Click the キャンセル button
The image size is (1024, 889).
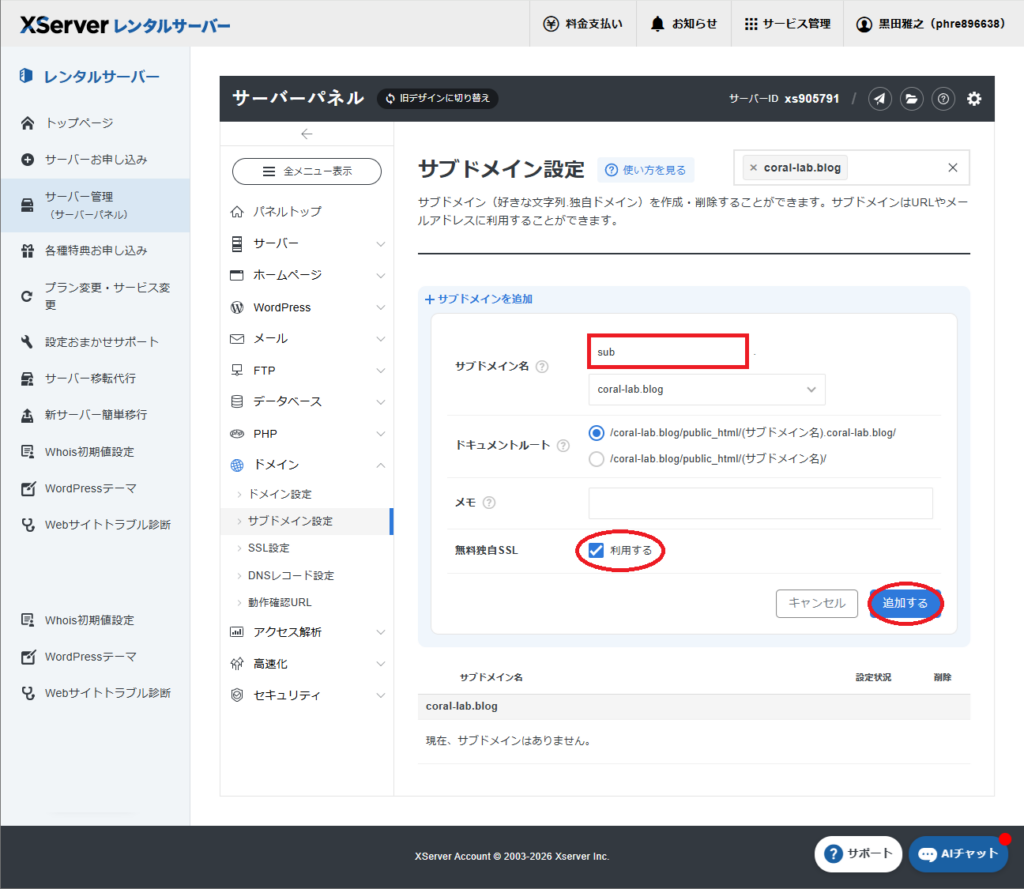click(x=816, y=603)
